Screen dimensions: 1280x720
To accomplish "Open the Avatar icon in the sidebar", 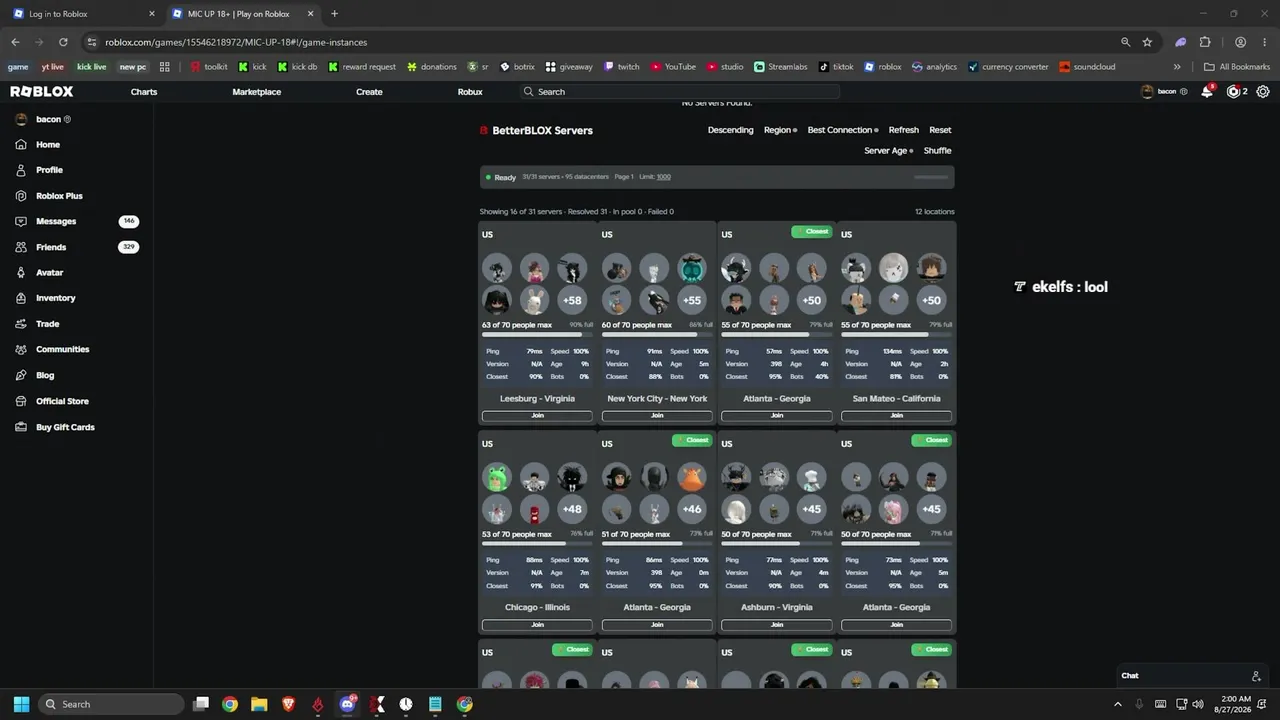I will tap(21, 272).
